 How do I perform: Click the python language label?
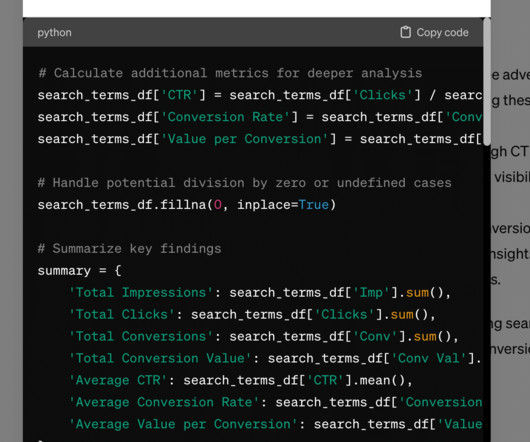click(54, 33)
